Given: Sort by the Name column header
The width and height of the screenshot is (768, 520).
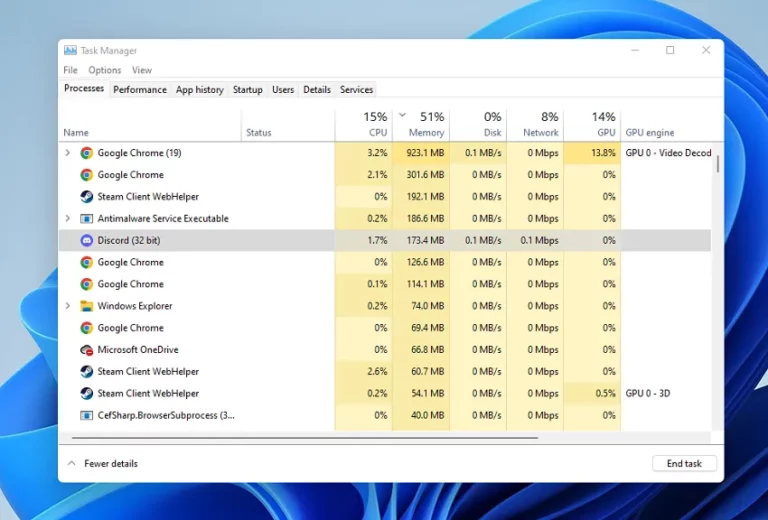Looking at the screenshot, I should coord(150,125).
